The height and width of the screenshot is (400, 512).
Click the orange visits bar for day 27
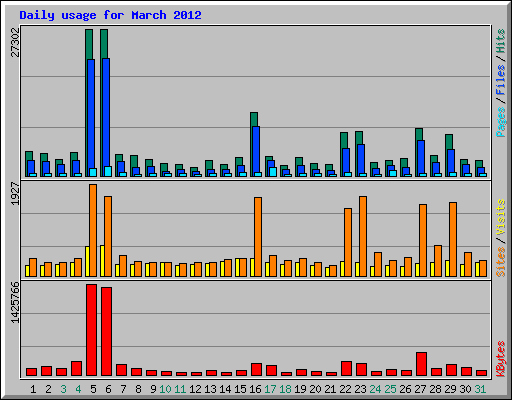tap(423, 240)
